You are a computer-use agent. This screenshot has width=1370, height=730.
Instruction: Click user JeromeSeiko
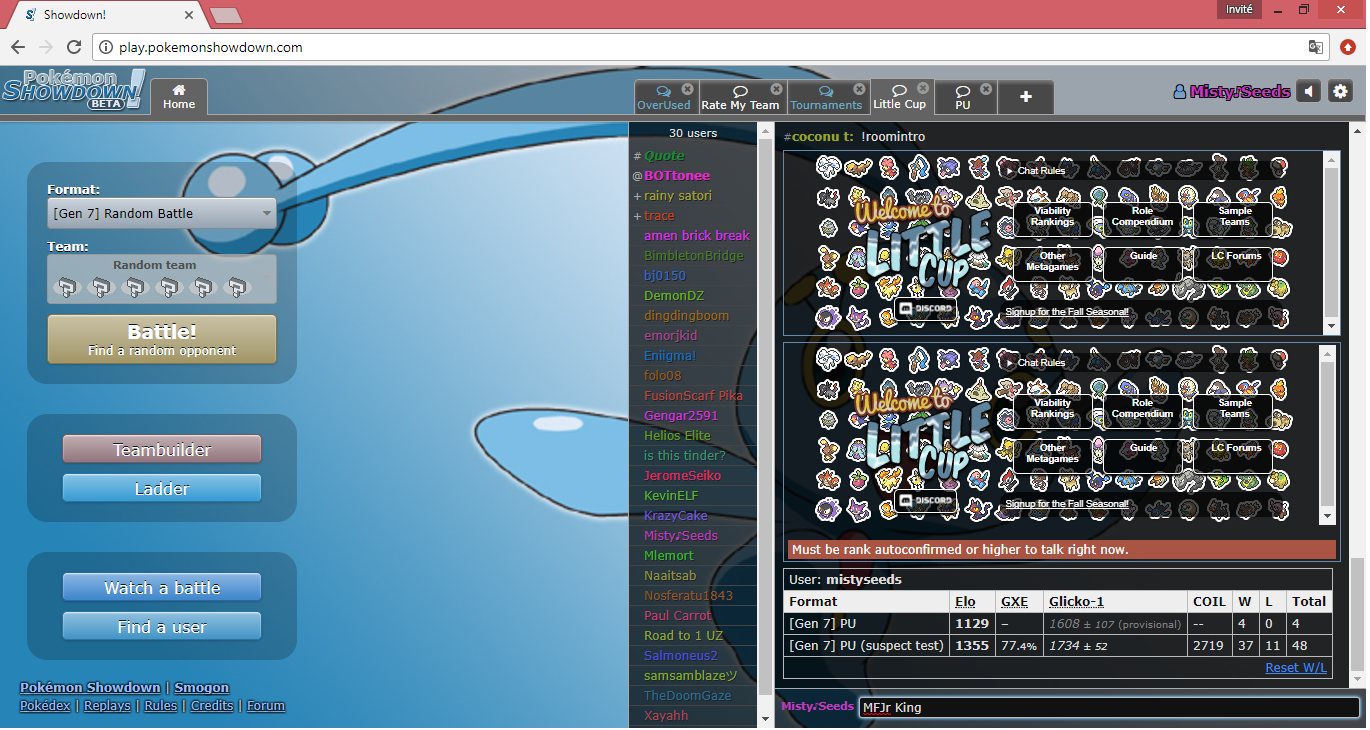point(692,475)
